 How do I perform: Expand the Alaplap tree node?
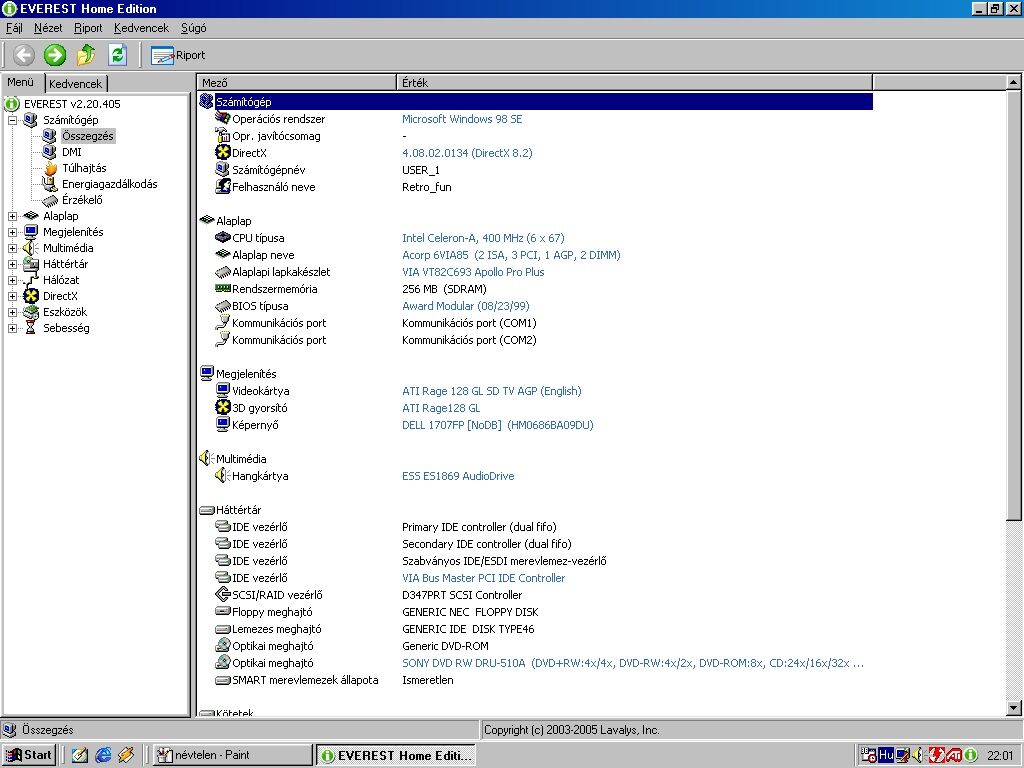[x=12, y=216]
